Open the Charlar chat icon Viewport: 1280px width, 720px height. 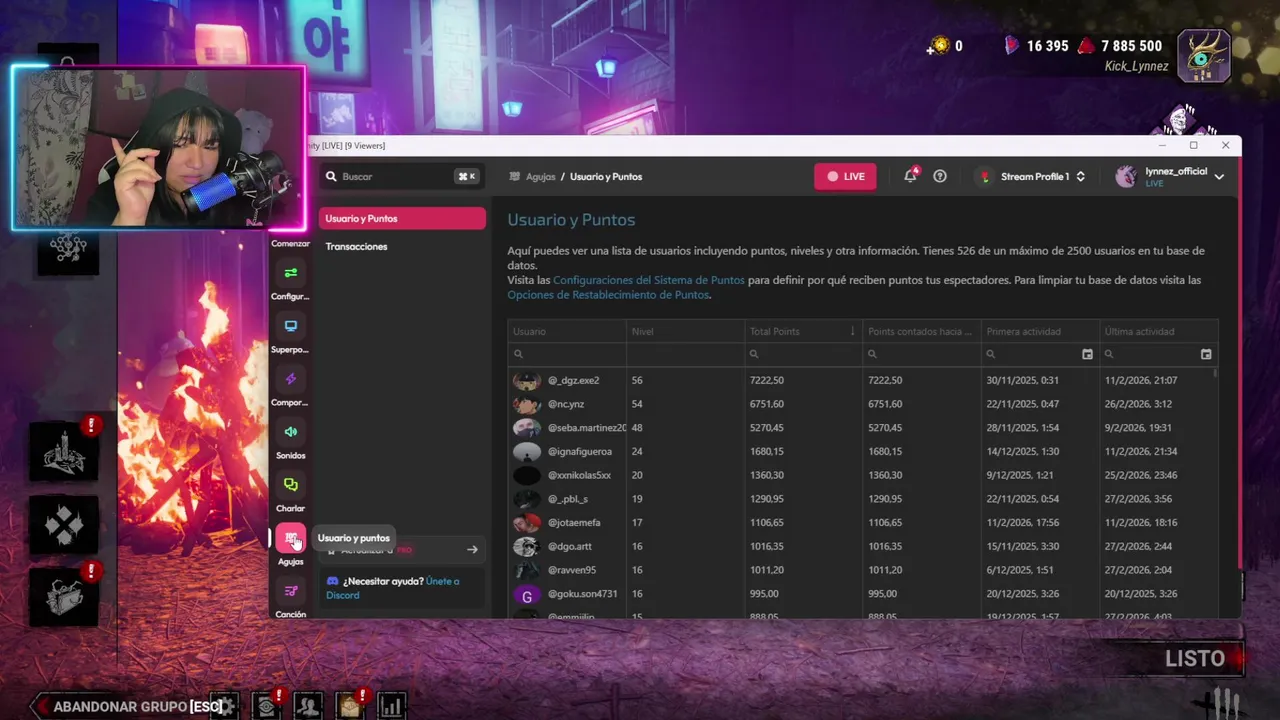pyautogui.click(x=291, y=485)
